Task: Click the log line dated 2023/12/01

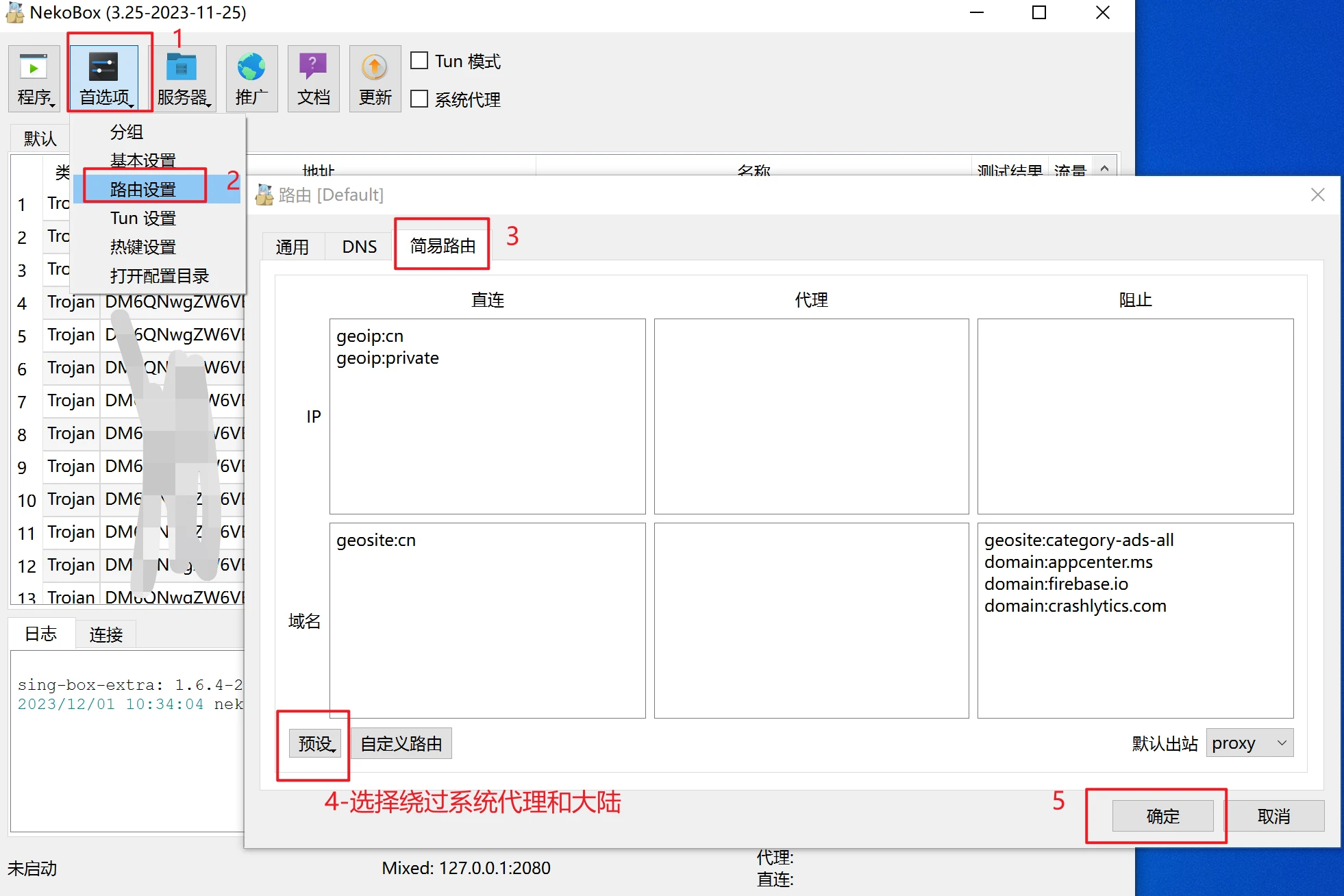Action: click(130, 704)
